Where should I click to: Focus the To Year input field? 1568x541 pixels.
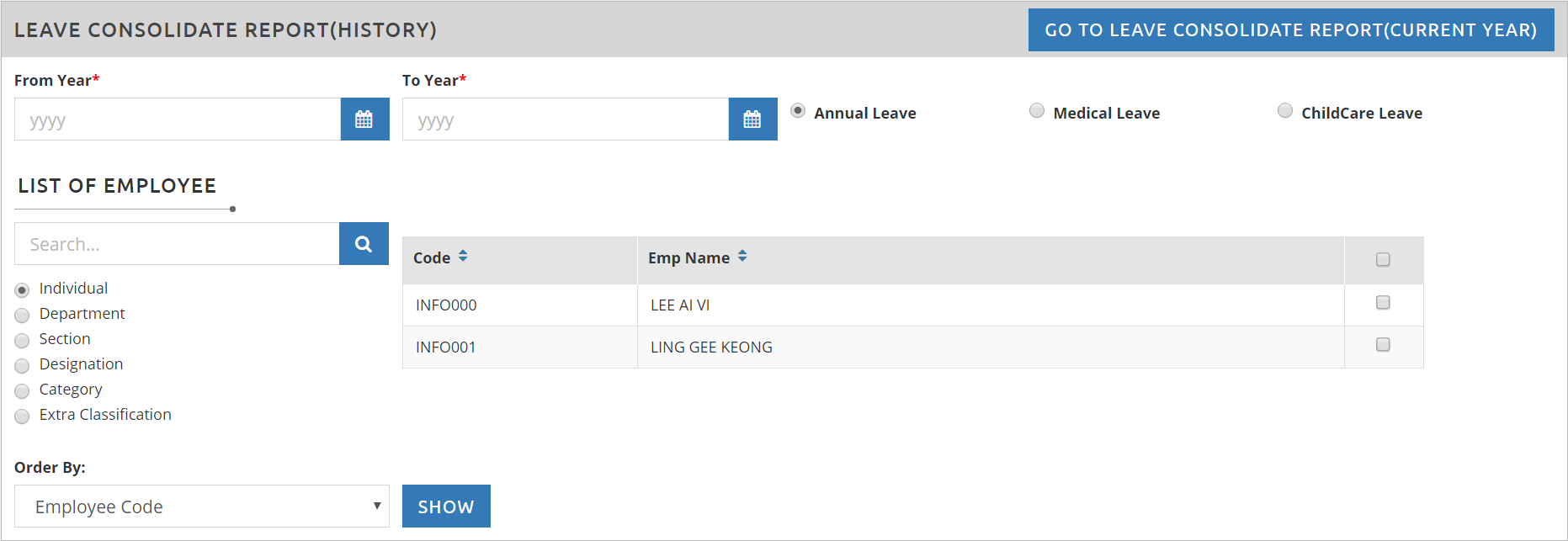click(566, 119)
